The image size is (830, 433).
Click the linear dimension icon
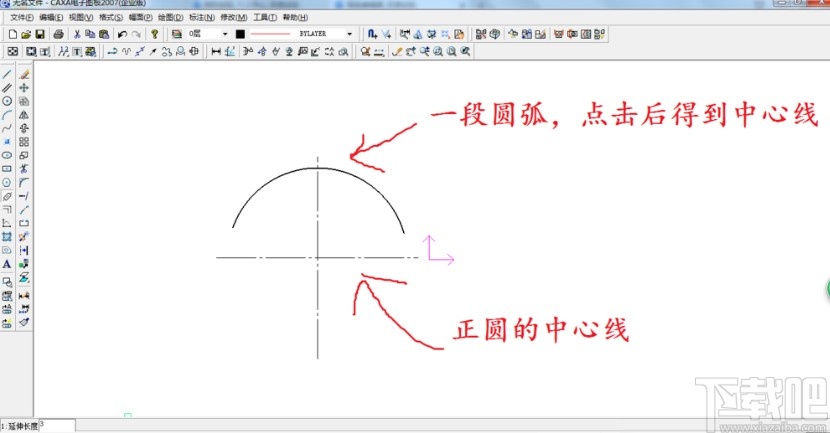point(216,51)
